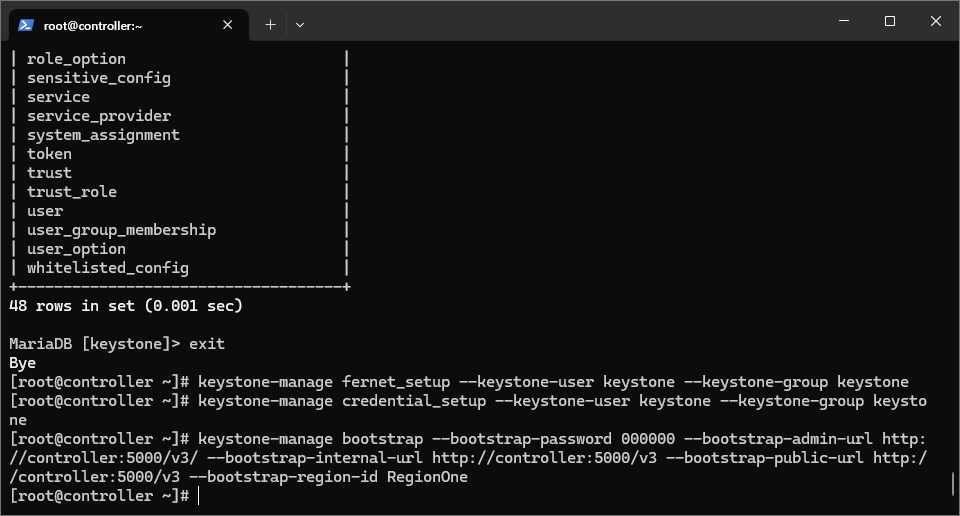
Task: Click the service_provider table row
Action: tap(179, 116)
